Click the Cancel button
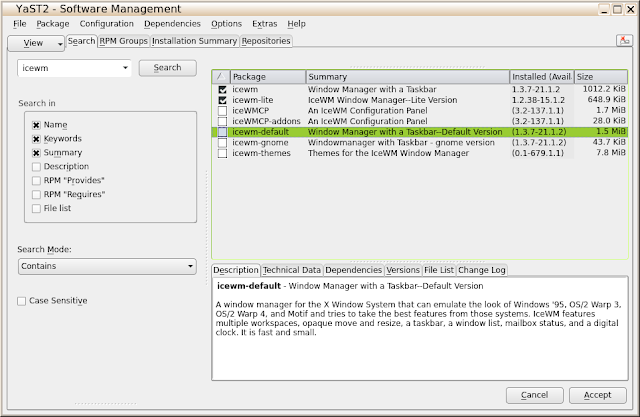The height and width of the screenshot is (417, 640). (x=535, y=395)
